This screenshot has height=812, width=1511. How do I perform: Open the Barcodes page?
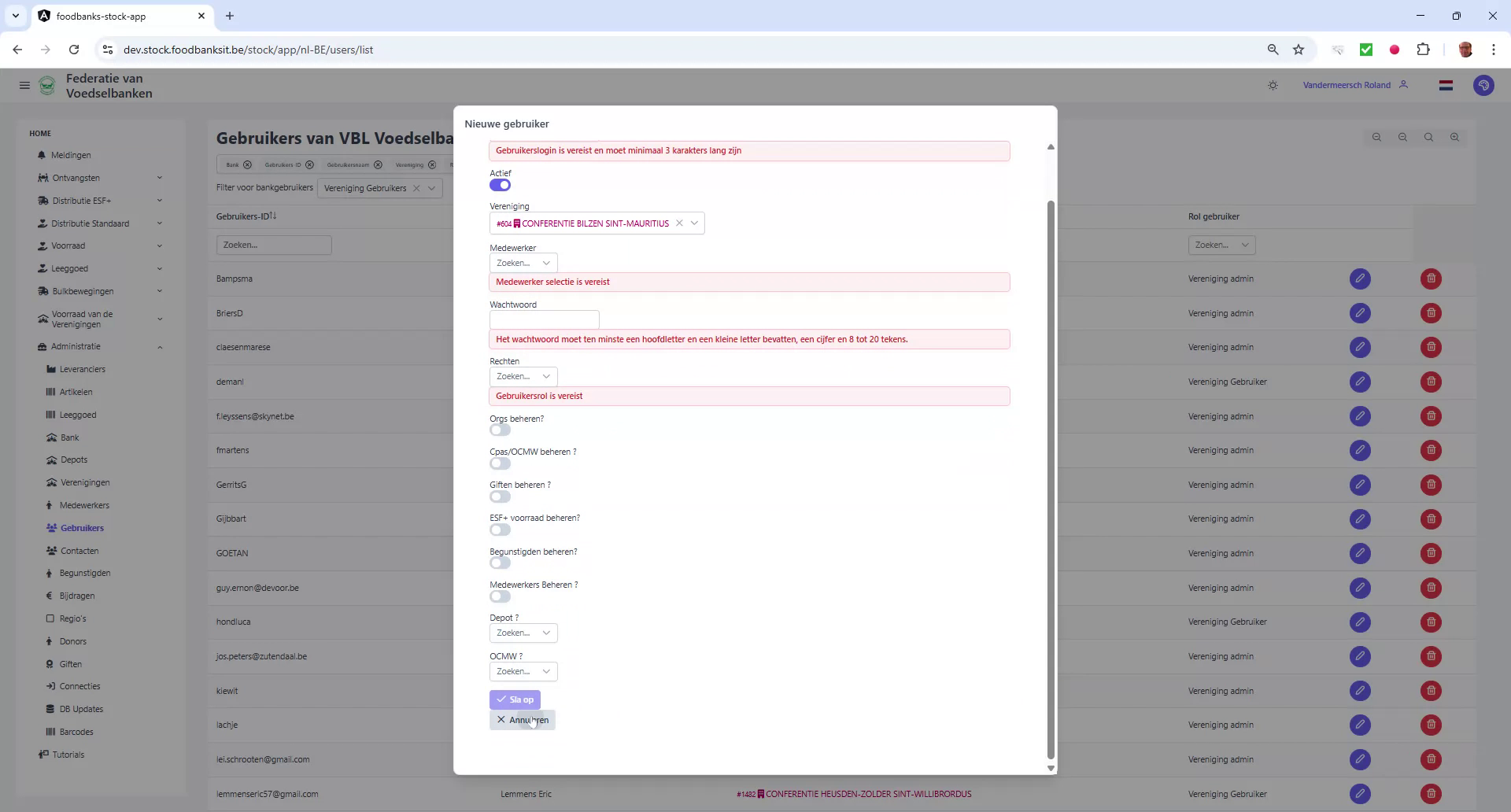pos(76,732)
